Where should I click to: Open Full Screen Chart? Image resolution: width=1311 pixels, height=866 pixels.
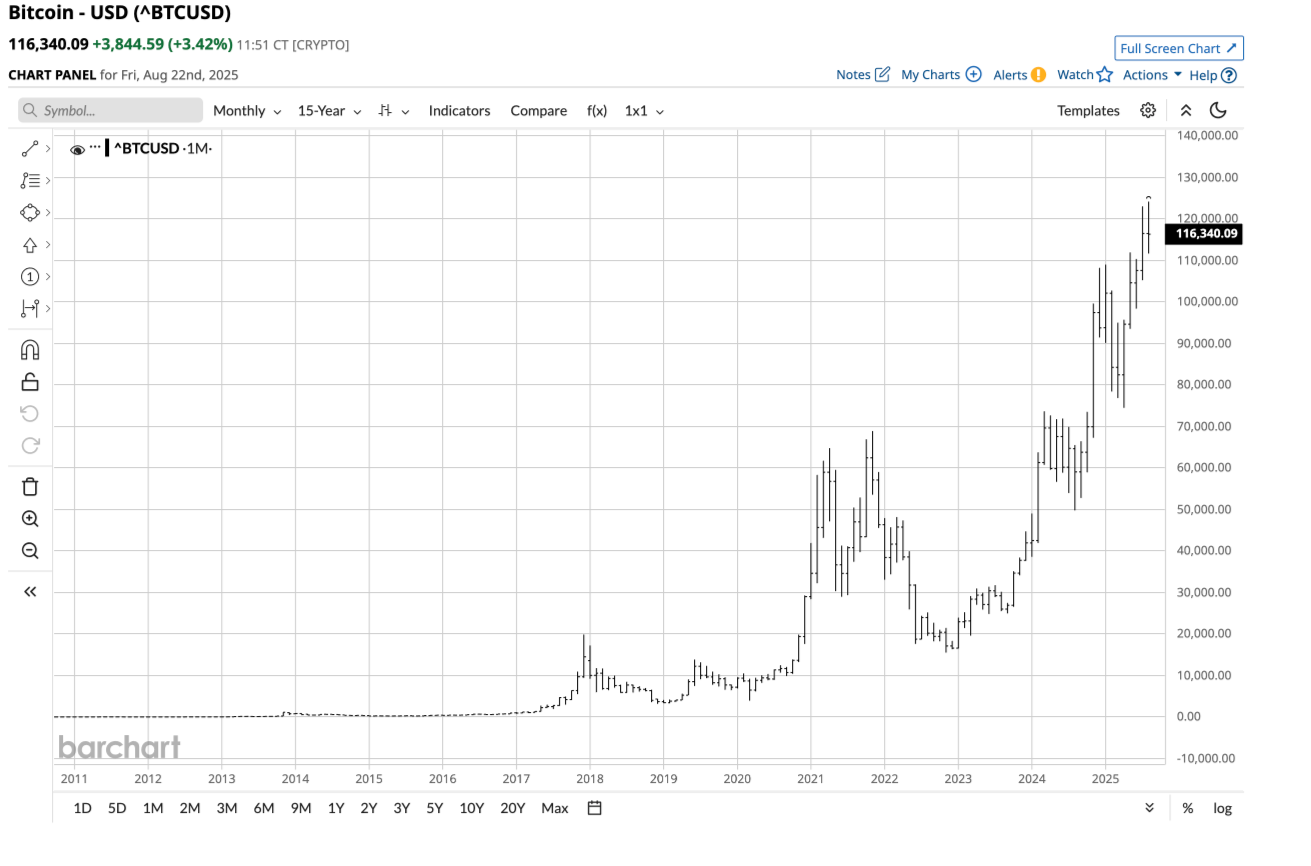pyautogui.click(x=1179, y=48)
